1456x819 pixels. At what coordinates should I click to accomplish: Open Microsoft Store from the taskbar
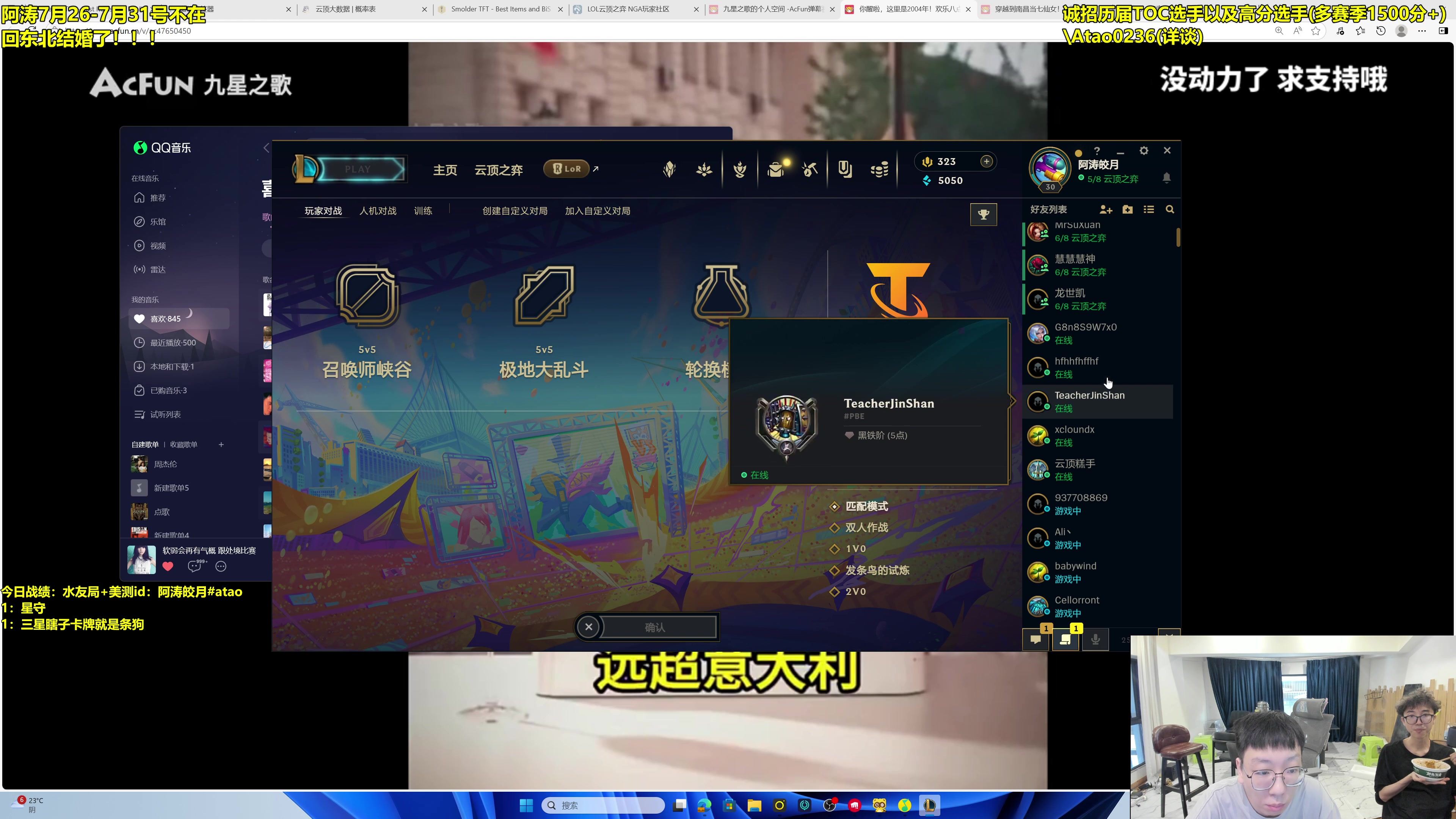coord(729,805)
